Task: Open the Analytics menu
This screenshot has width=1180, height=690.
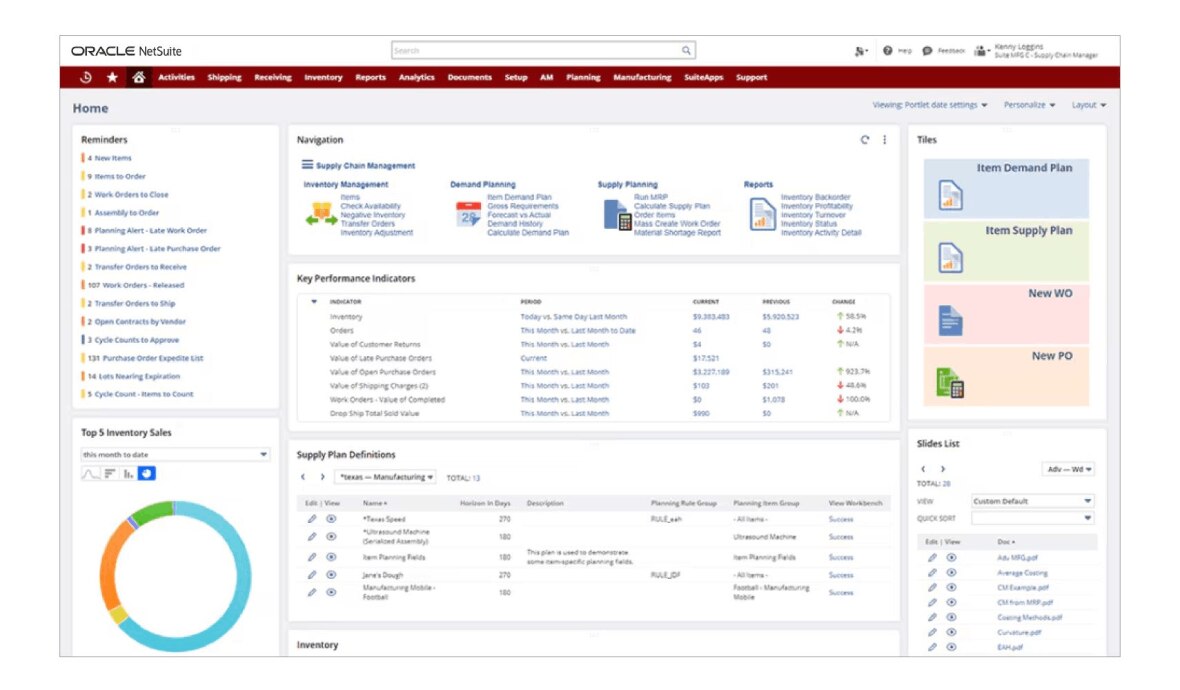Action: tap(416, 78)
